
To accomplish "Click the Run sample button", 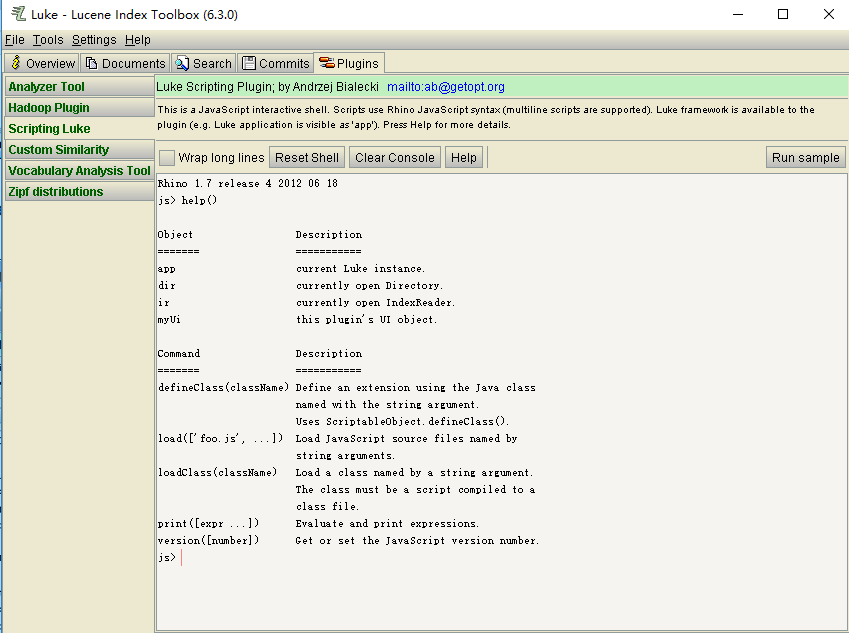I will point(806,158).
